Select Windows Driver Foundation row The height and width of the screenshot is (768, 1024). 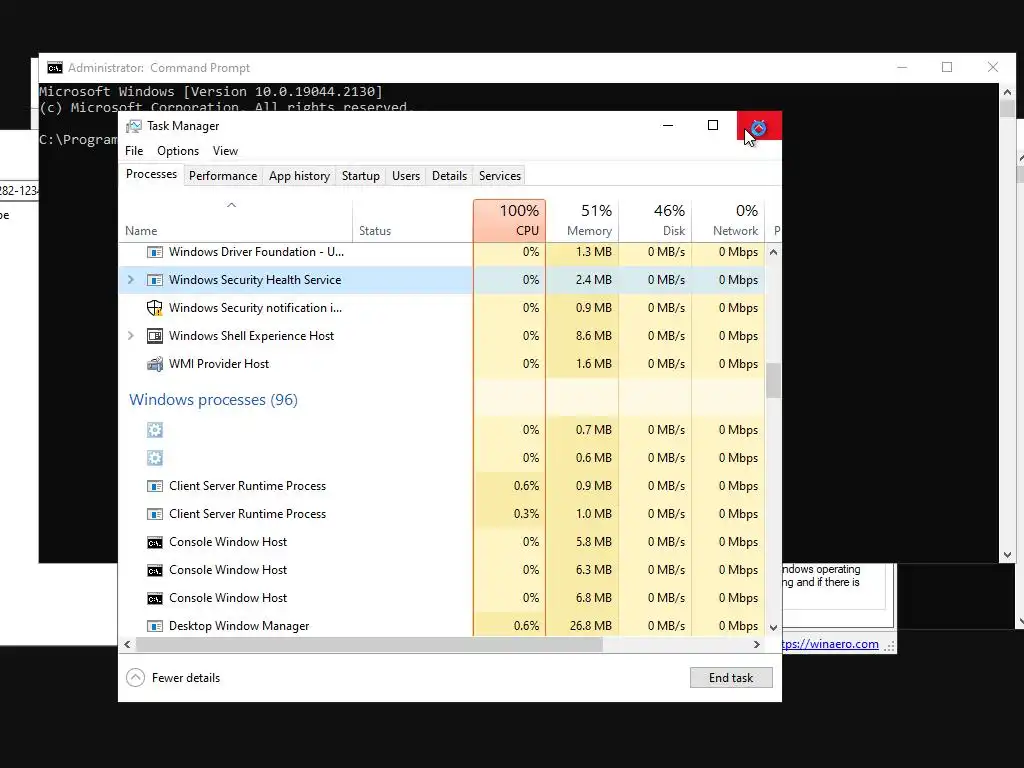point(442,252)
